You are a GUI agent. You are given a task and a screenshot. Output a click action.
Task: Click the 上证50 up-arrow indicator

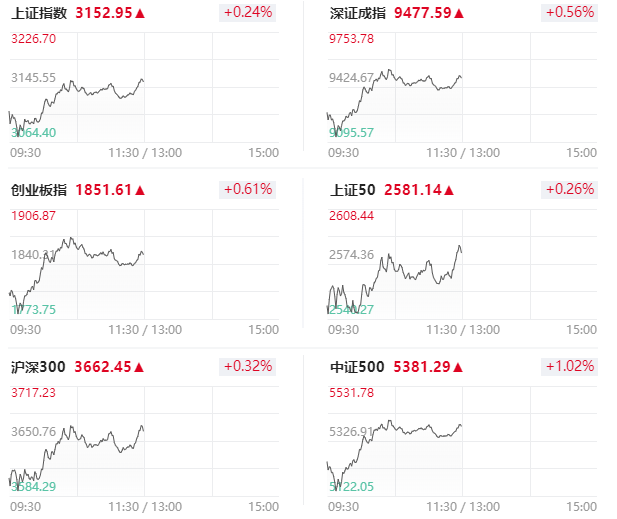point(449,190)
